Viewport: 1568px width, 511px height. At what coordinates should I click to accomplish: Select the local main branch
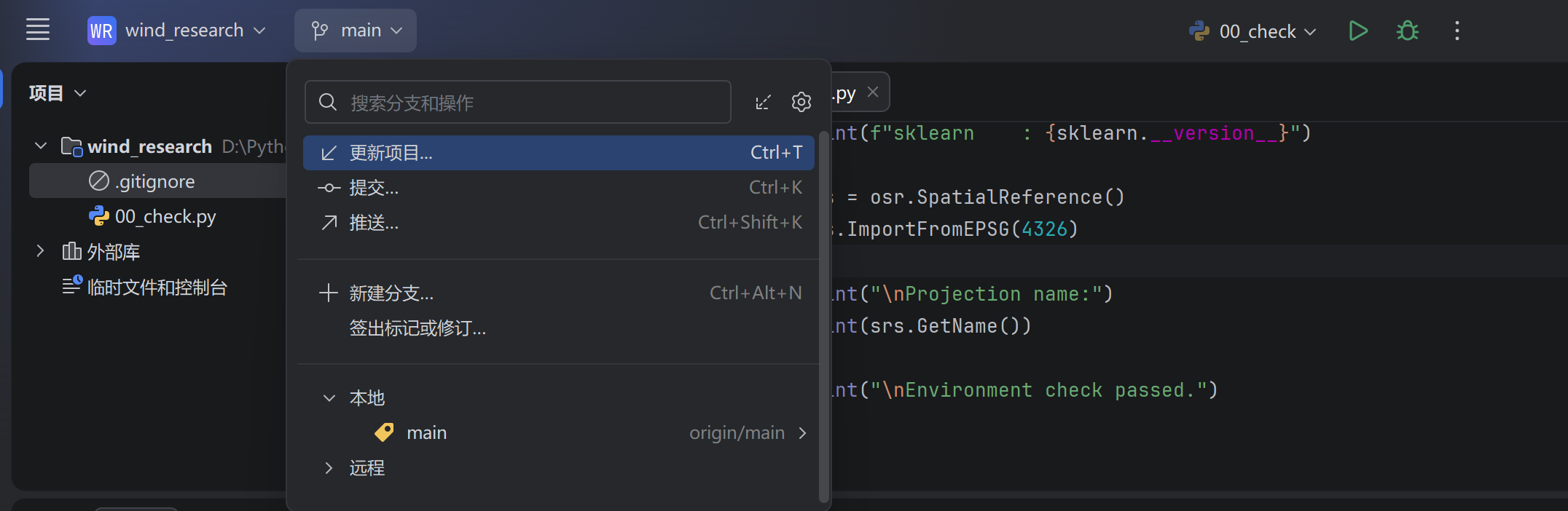[558, 433]
